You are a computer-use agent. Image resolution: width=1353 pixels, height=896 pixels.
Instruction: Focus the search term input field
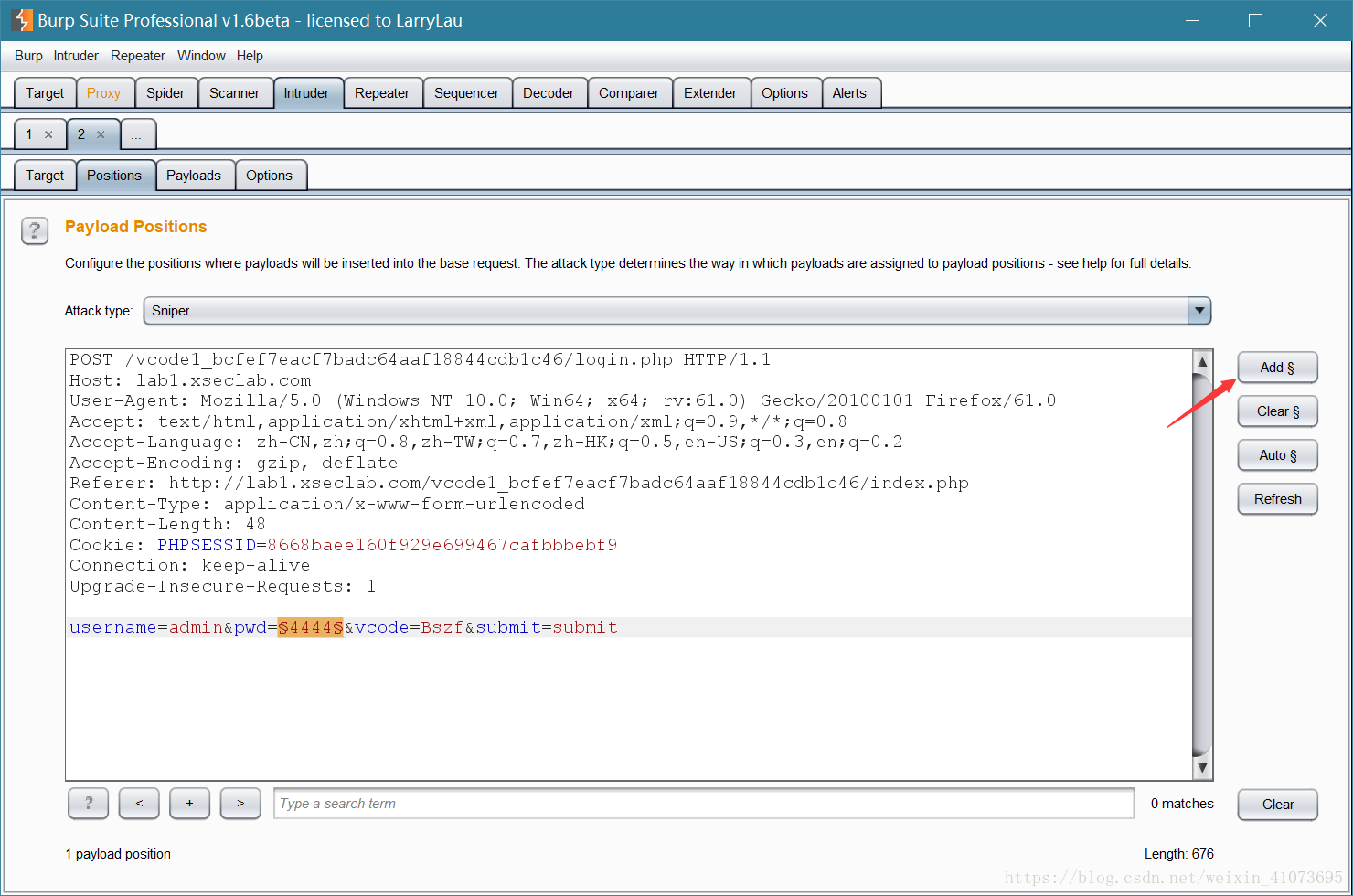point(704,804)
